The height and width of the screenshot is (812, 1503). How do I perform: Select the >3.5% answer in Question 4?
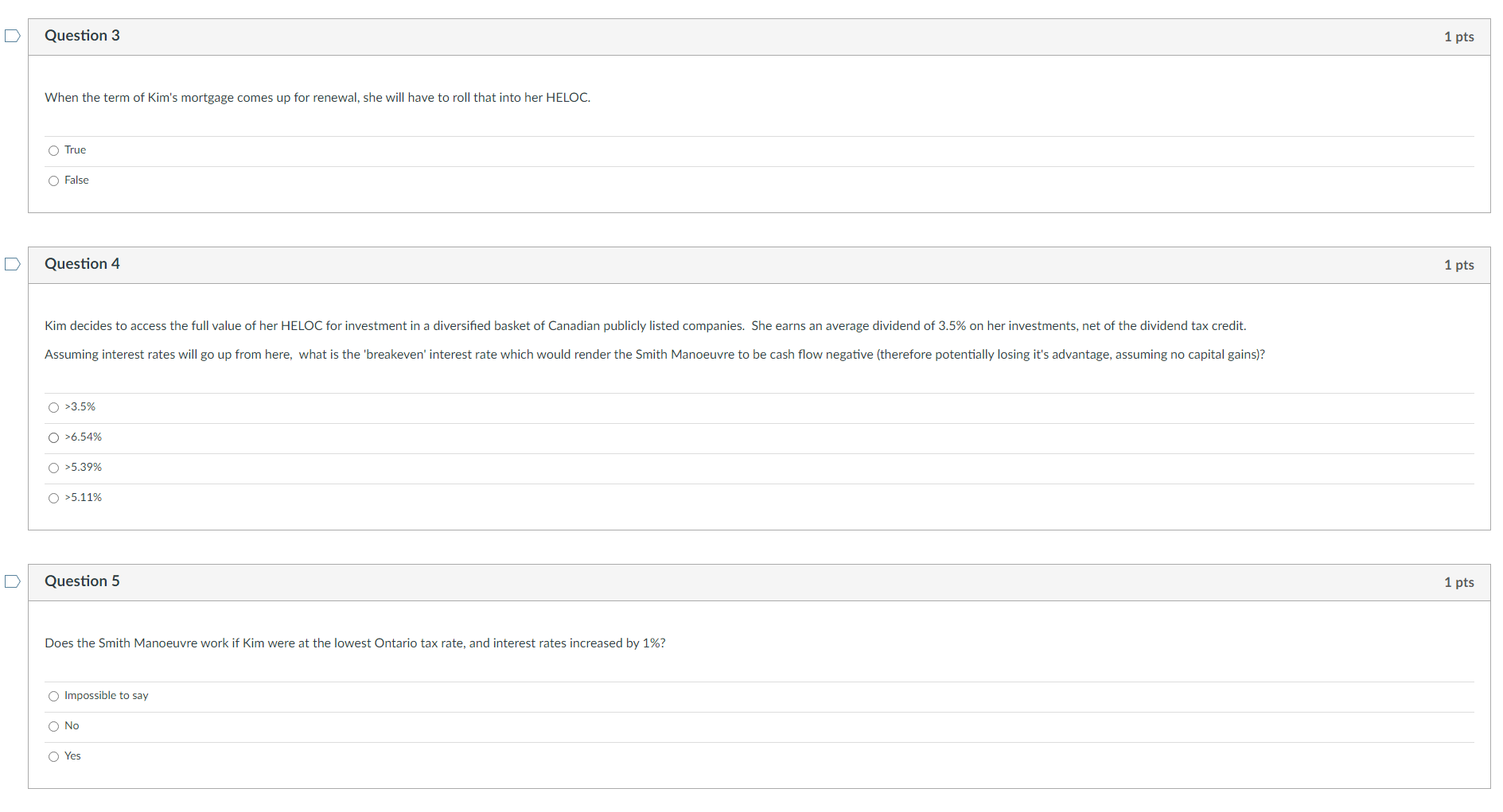pyautogui.click(x=53, y=407)
